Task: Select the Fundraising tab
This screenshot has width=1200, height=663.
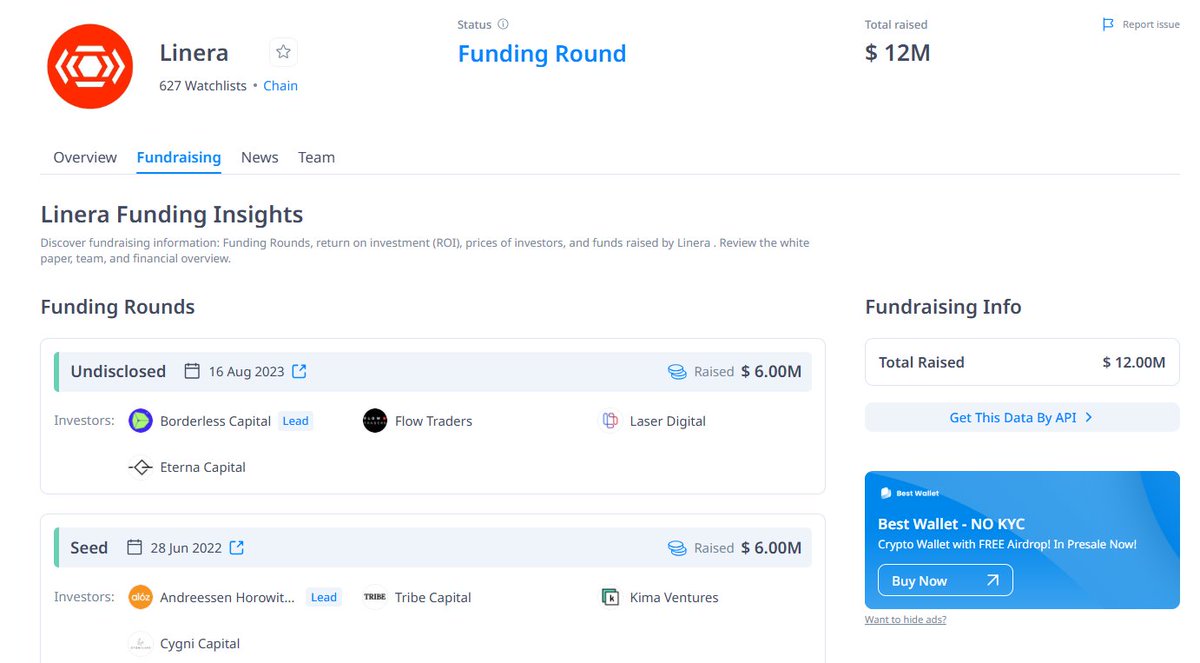Action: [179, 157]
